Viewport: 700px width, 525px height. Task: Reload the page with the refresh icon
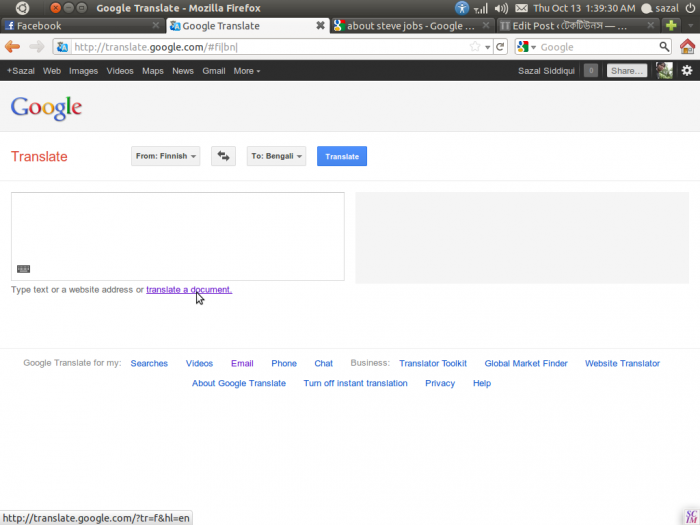(500, 46)
